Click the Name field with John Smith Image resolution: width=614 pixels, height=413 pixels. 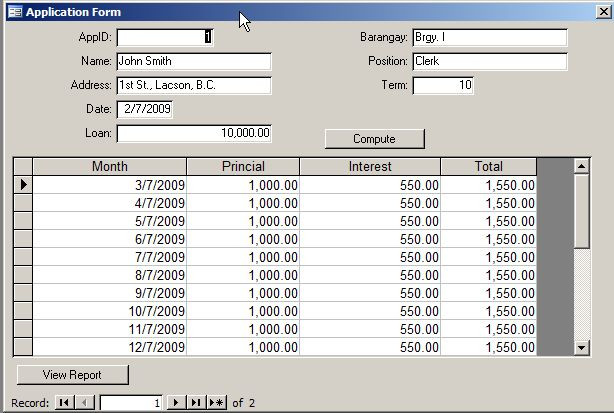[x=194, y=62]
